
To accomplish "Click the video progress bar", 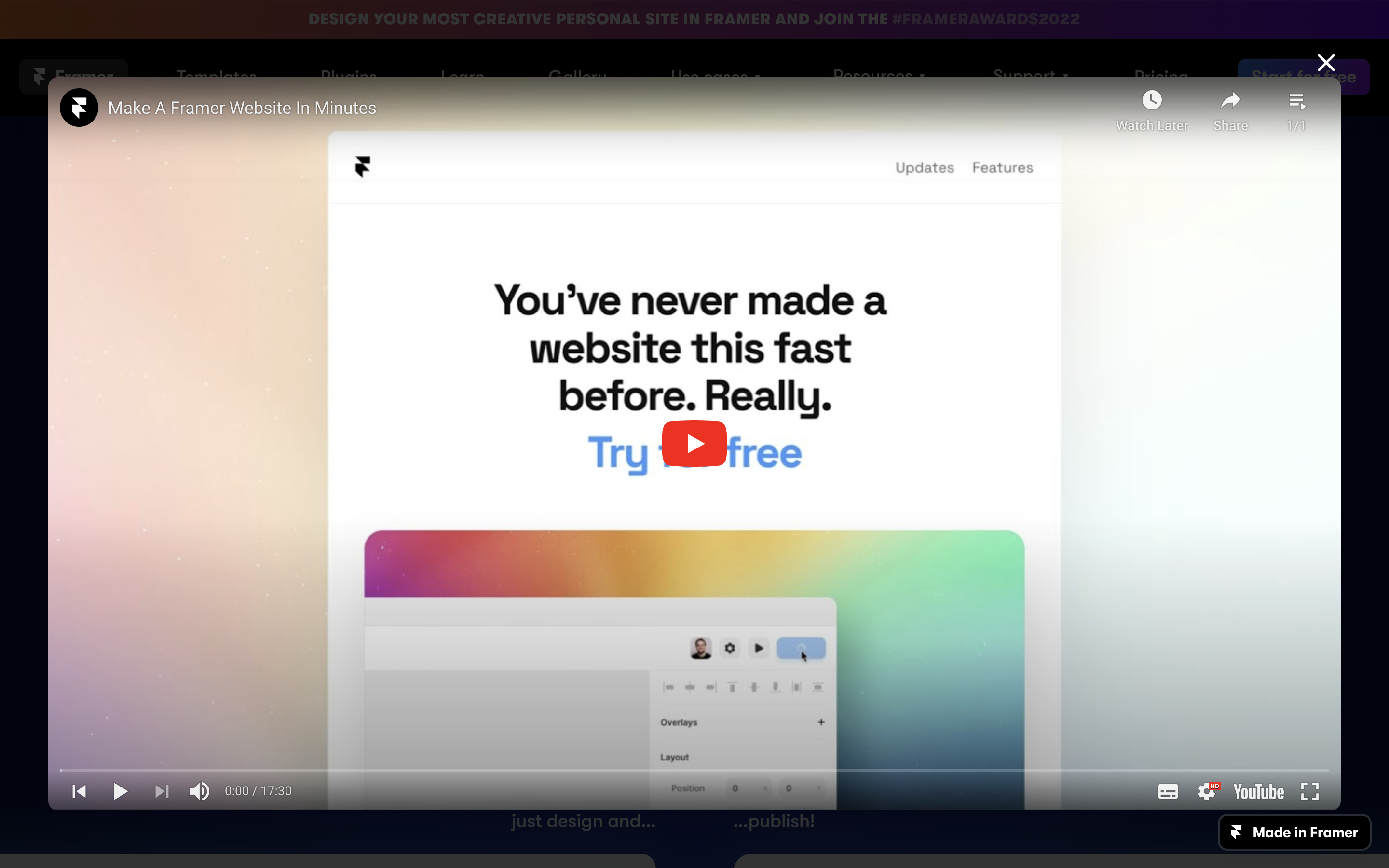I will coord(694,771).
